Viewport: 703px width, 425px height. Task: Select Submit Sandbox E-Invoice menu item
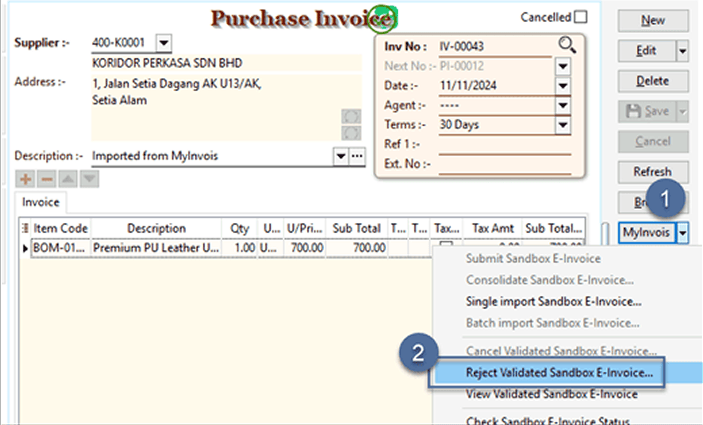tap(533, 259)
